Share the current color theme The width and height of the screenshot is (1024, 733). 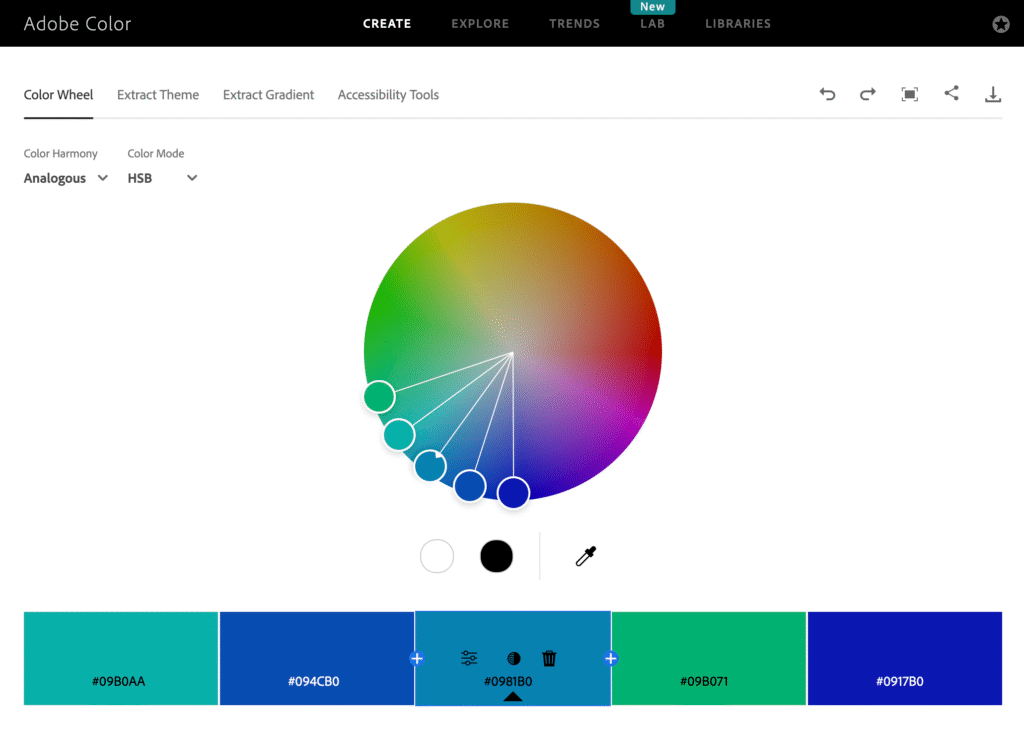coord(951,93)
